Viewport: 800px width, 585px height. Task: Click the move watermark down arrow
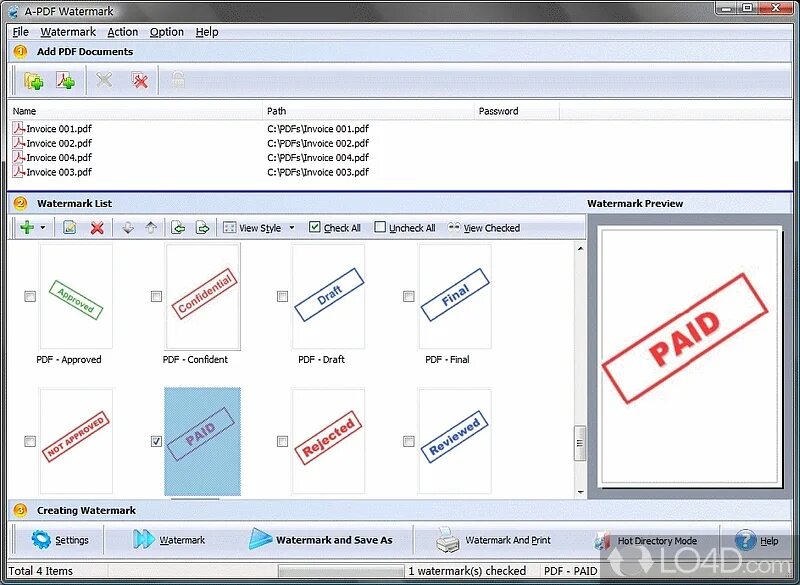click(x=128, y=227)
